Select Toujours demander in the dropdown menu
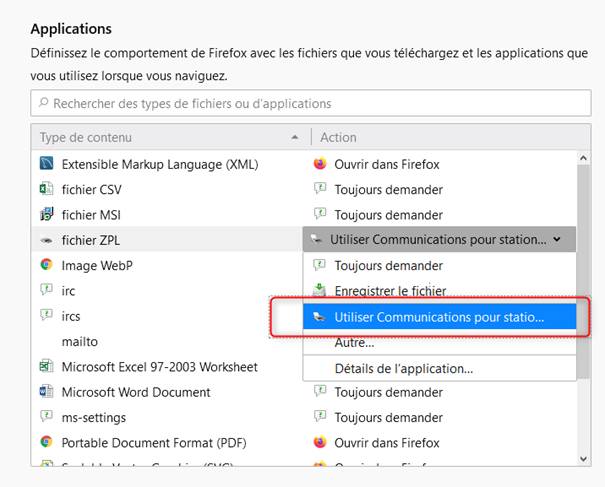The height and width of the screenshot is (487, 605). (x=388, y=266)
